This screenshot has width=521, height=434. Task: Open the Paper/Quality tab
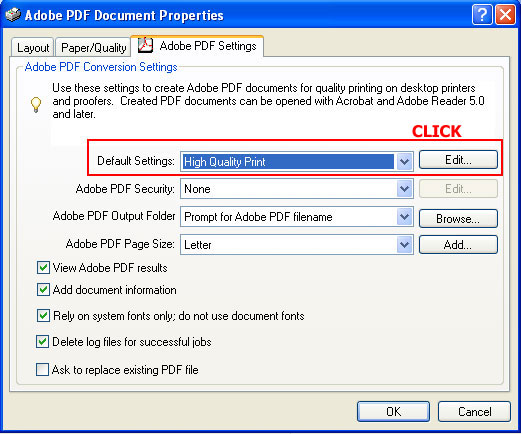point(93,48)
